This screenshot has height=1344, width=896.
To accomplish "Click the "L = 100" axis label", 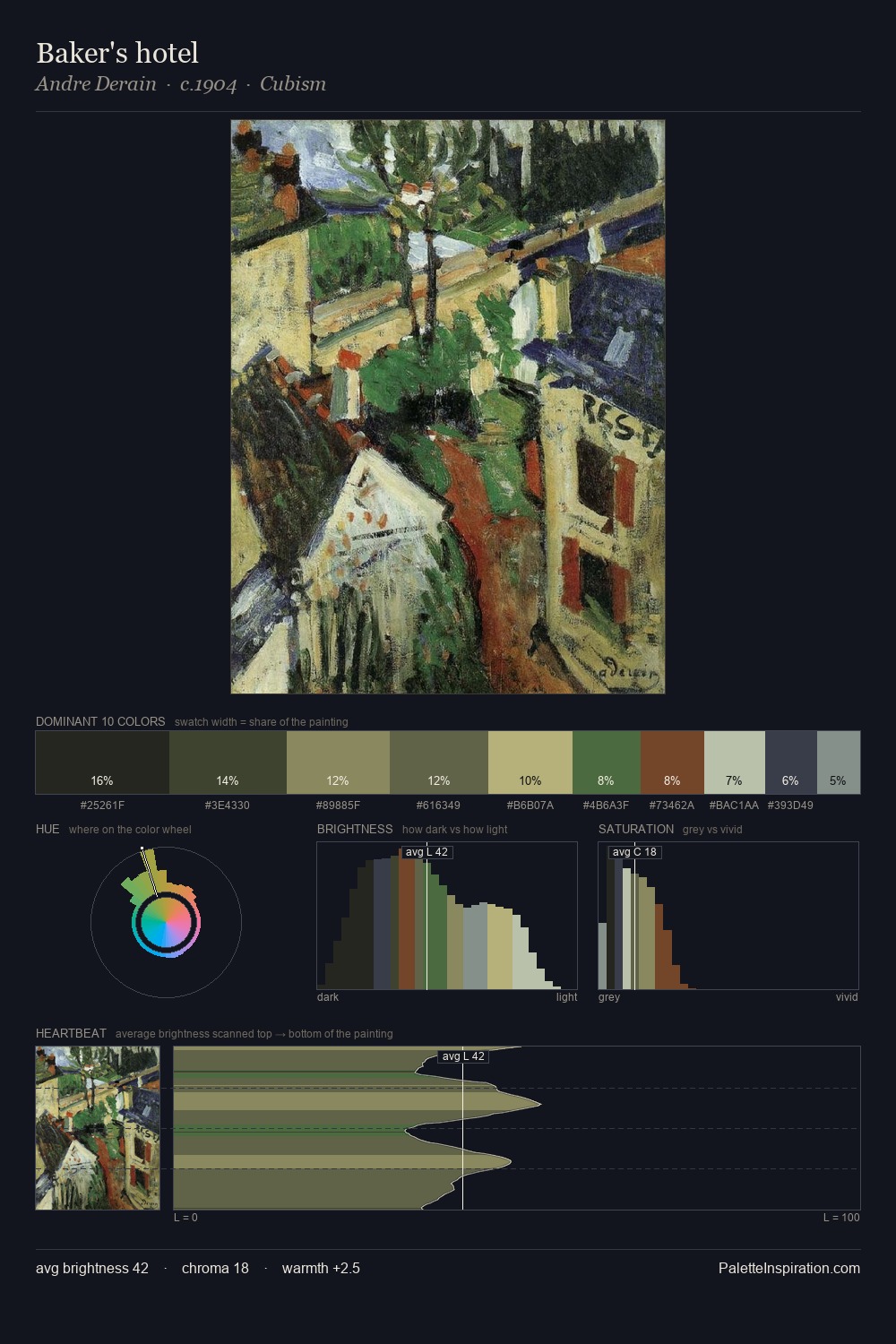I will [x=841, y=1218].
